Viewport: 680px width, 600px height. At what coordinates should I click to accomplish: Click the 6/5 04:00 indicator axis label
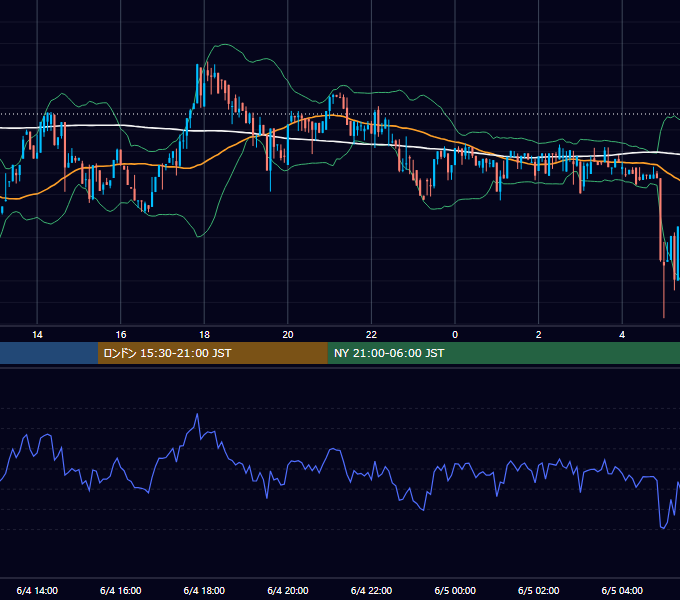tap(622, 590)
